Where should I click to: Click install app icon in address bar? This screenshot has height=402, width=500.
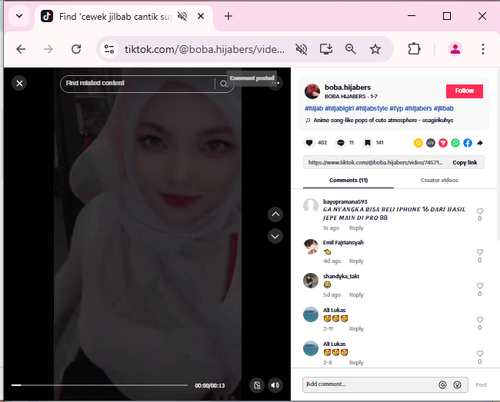[x=326, y=49]
